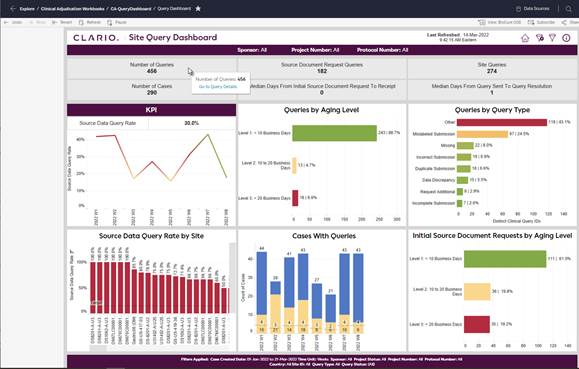Click the Last Refreshed 14-Mar-2022 text
The image size is (579, 369).
tap(458, 35)
